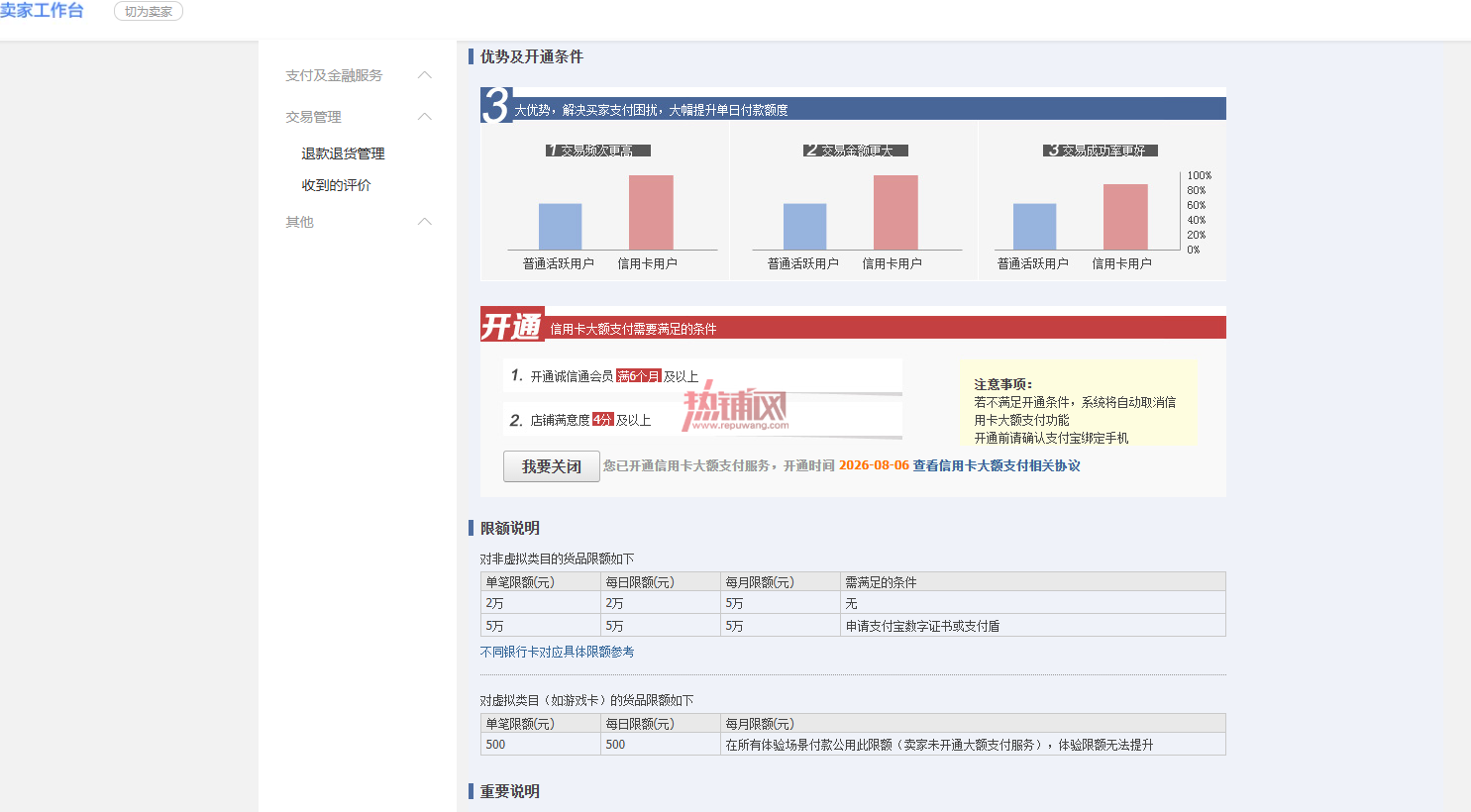
Task: Open 查看信用卡大额支付相关协议 link
Action: pyautogui.click(x=997, y=465)
